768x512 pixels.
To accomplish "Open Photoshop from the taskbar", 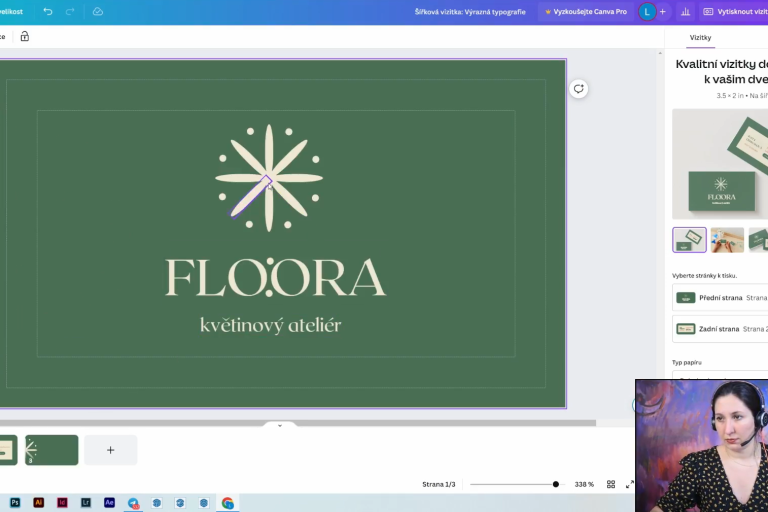I will (15, 503).
